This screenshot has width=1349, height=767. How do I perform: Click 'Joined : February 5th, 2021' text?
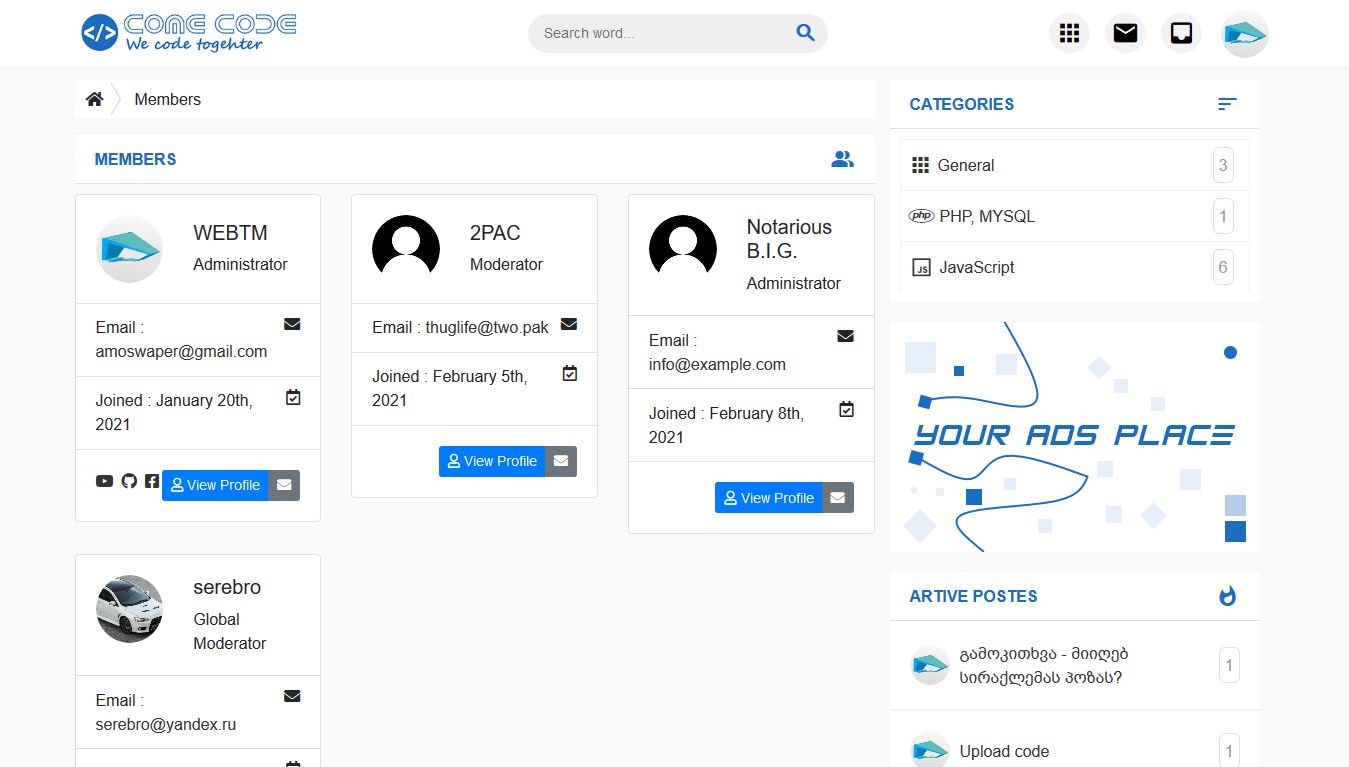tap(450, 388)
